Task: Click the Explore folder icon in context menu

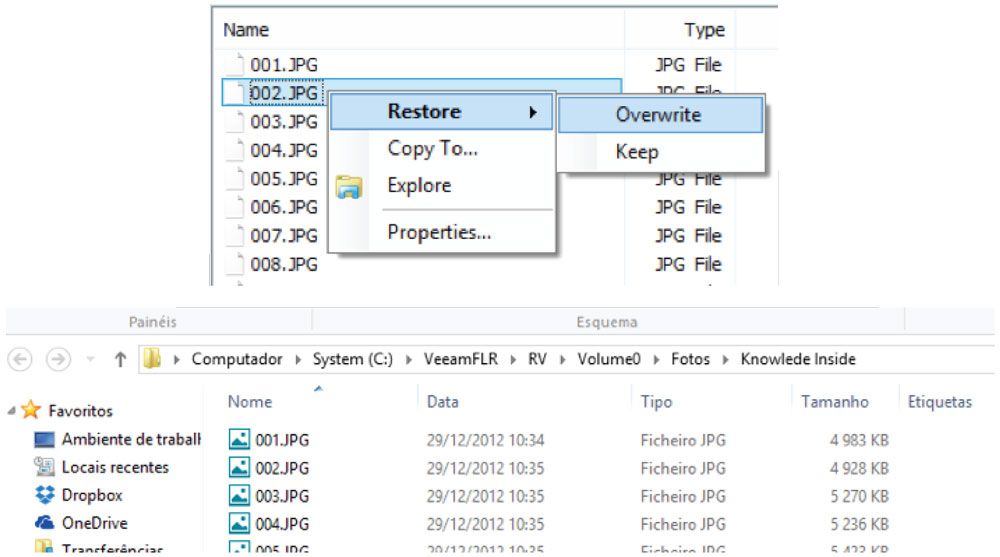Action: point(348,187)
